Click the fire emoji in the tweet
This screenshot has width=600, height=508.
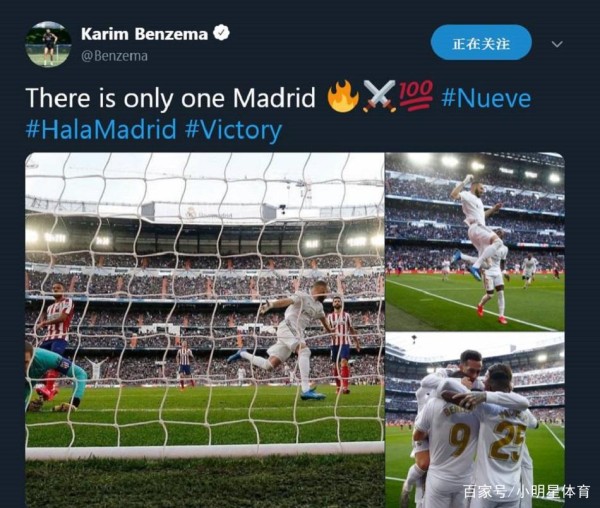coord(343,96)
